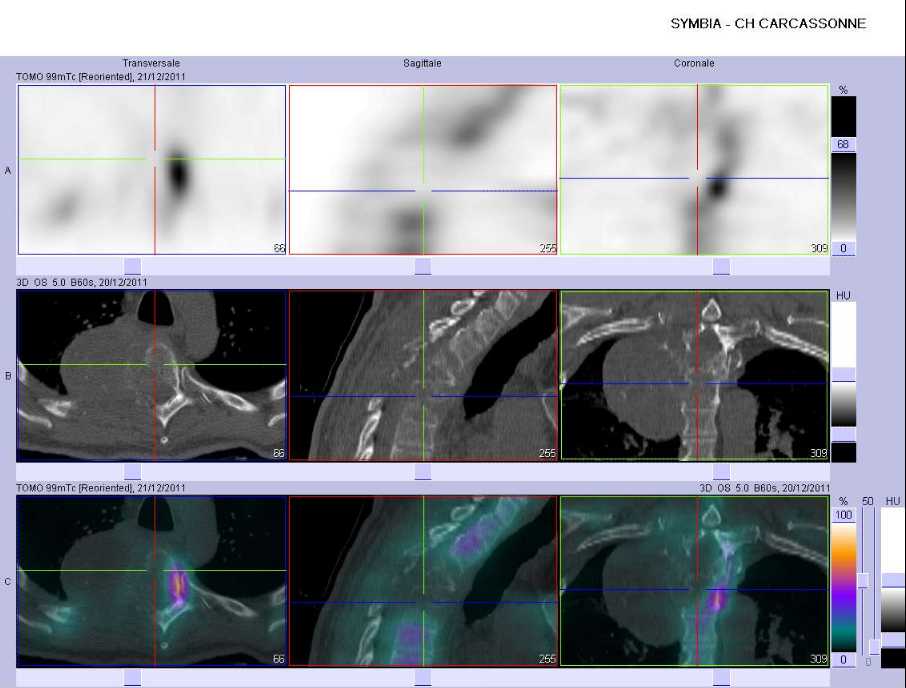Click the row letter 'B' label

pos(8,376)
